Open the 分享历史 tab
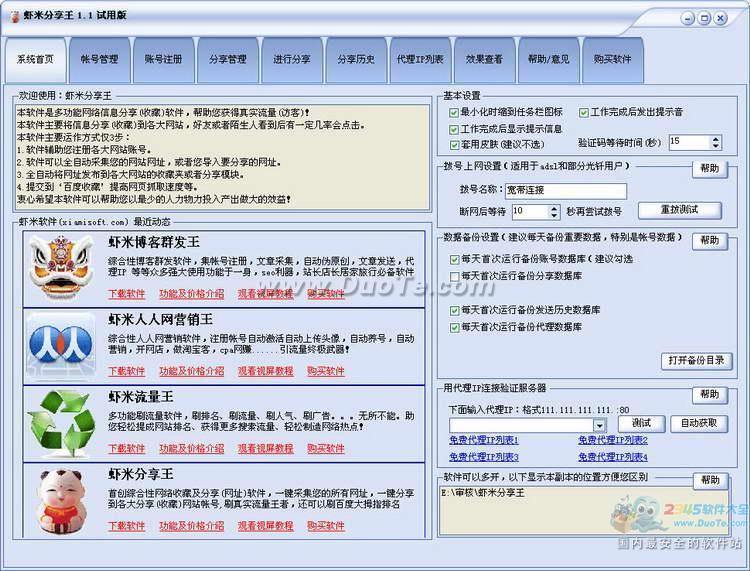 (355, 59)
